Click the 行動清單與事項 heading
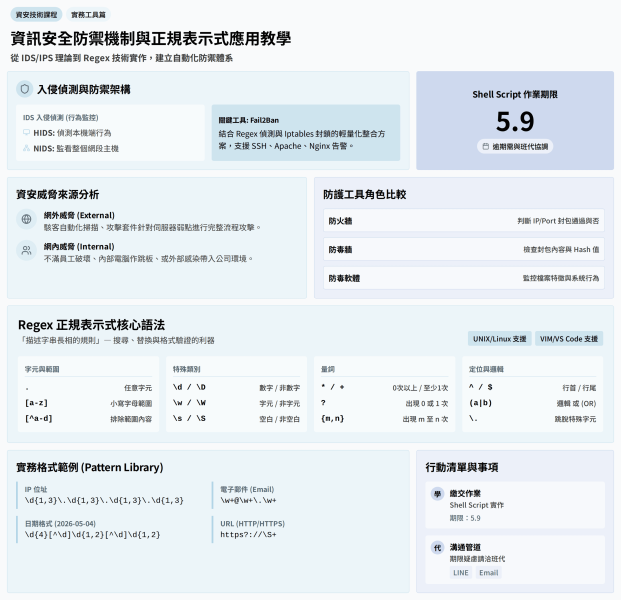The image size is (621, 600). click(462, 467)
